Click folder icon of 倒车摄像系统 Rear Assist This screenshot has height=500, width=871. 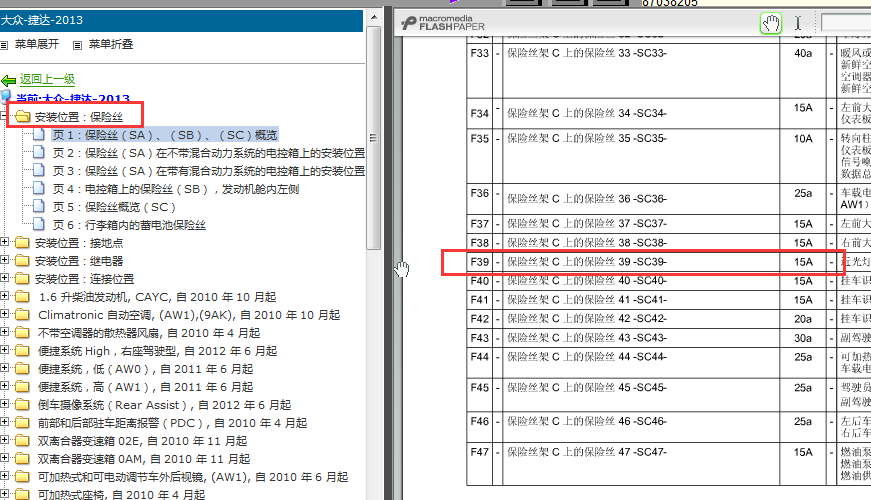coord(22,404)
